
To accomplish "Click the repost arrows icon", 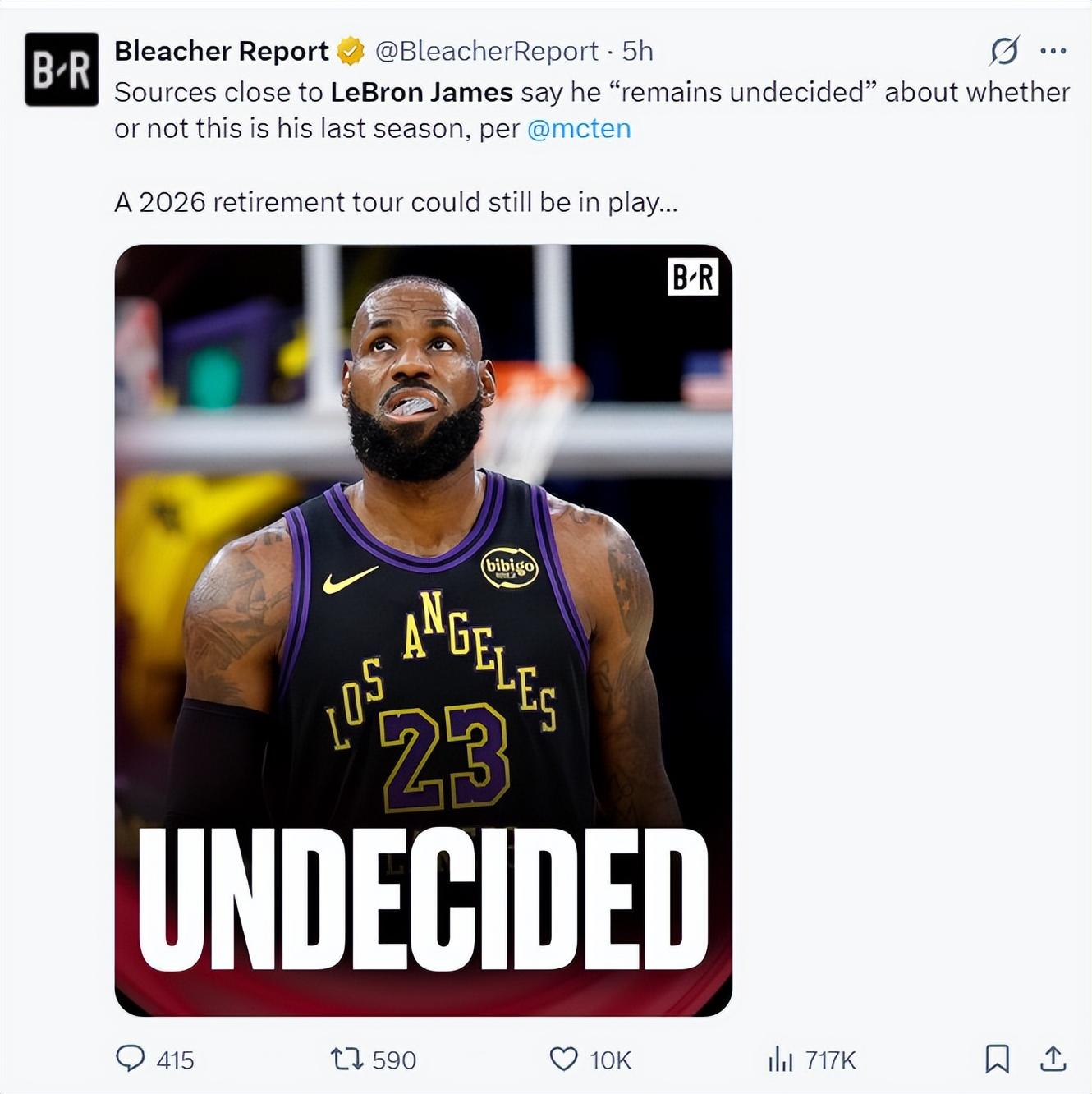I will point(346,1059).
